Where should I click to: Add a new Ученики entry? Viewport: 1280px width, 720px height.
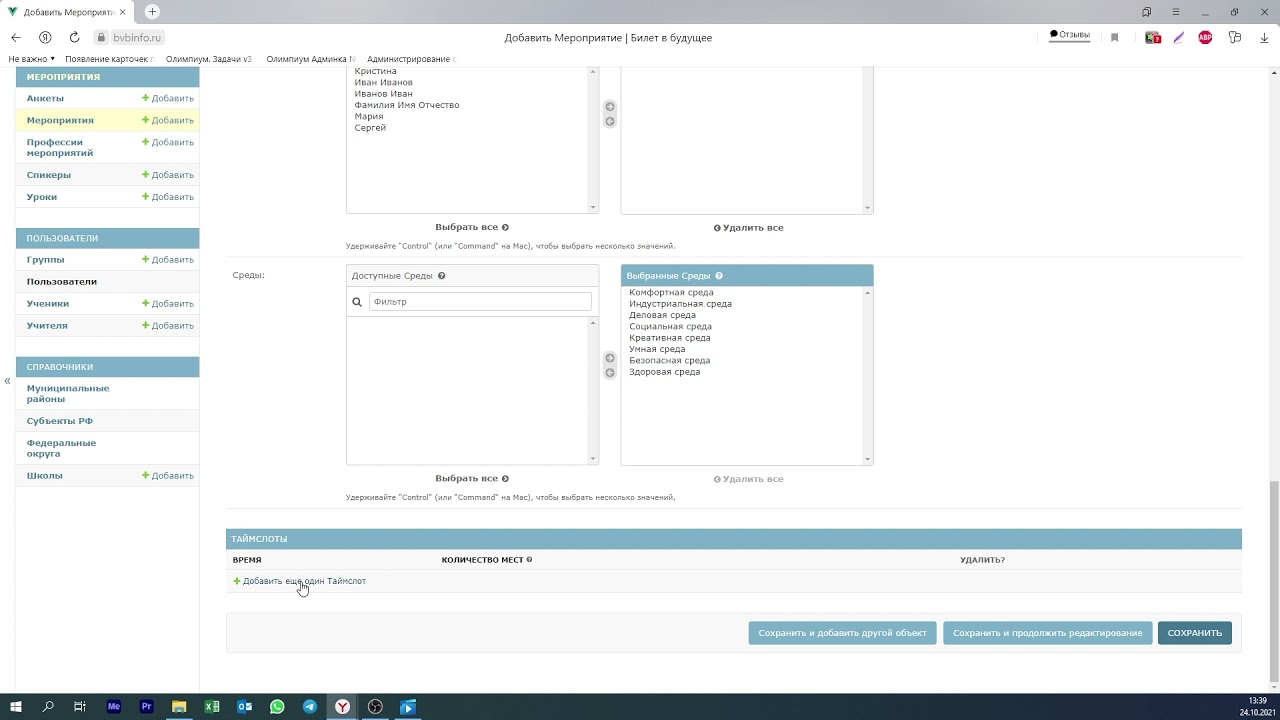pos(168,303)
